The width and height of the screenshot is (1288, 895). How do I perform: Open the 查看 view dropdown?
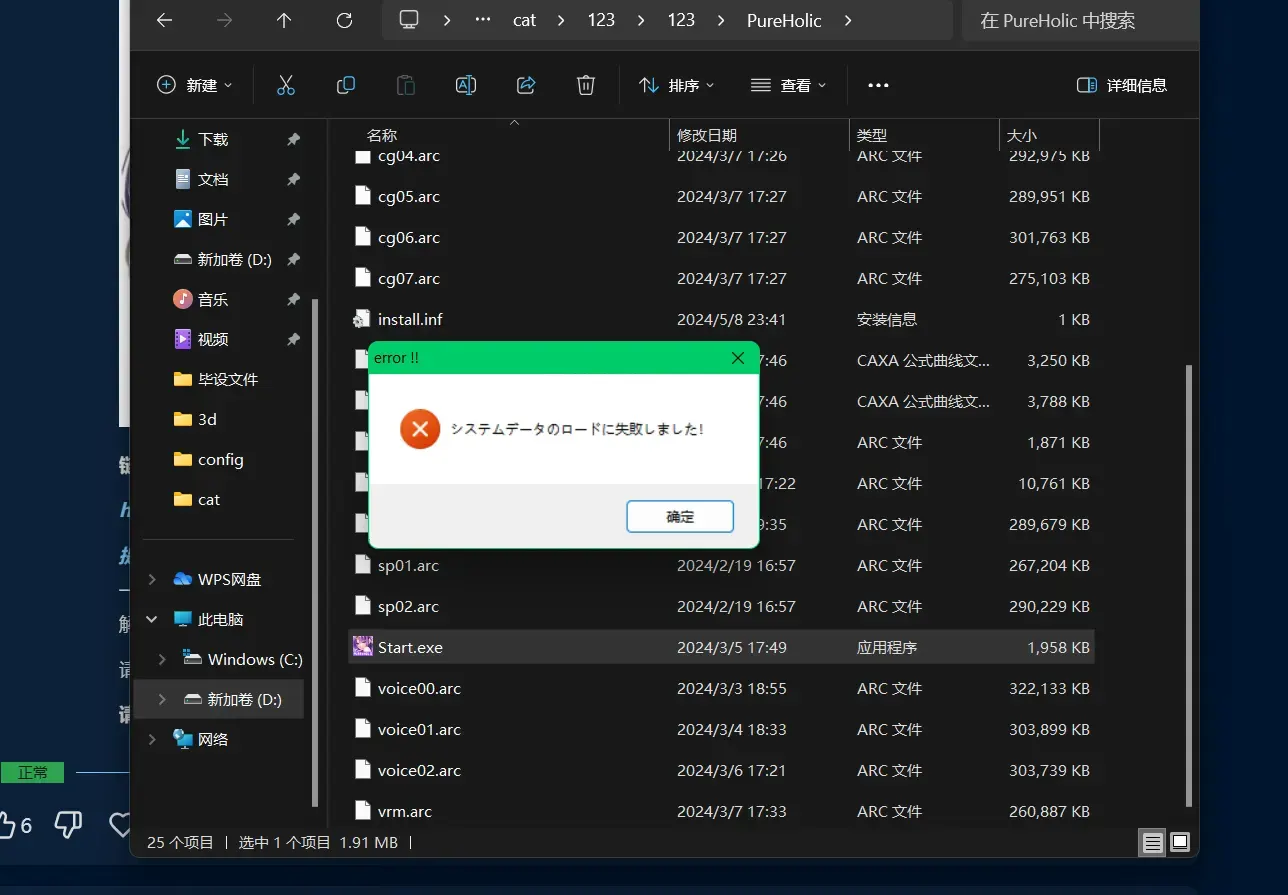pyautogui.click(x=789, y=85)
